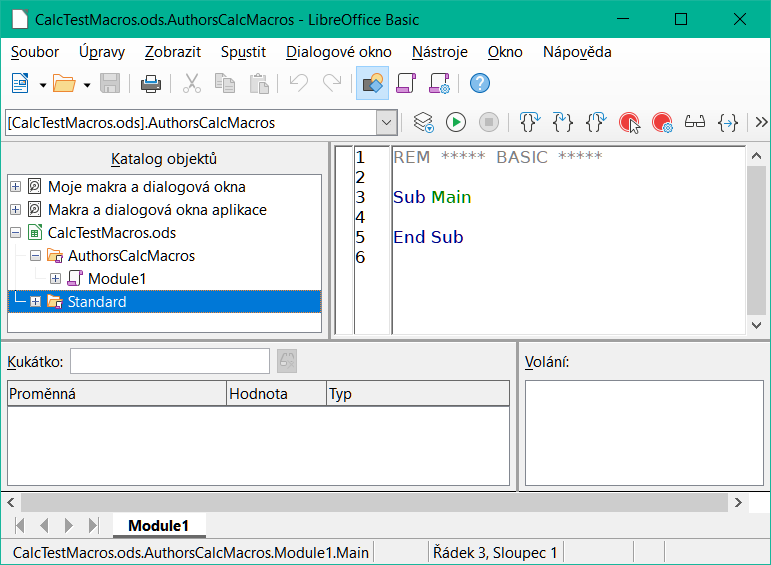Image resolution: width=771 pixels, height=565 pixels.
Task: Go to the last module tab
Action: click(x=93, y=526)
